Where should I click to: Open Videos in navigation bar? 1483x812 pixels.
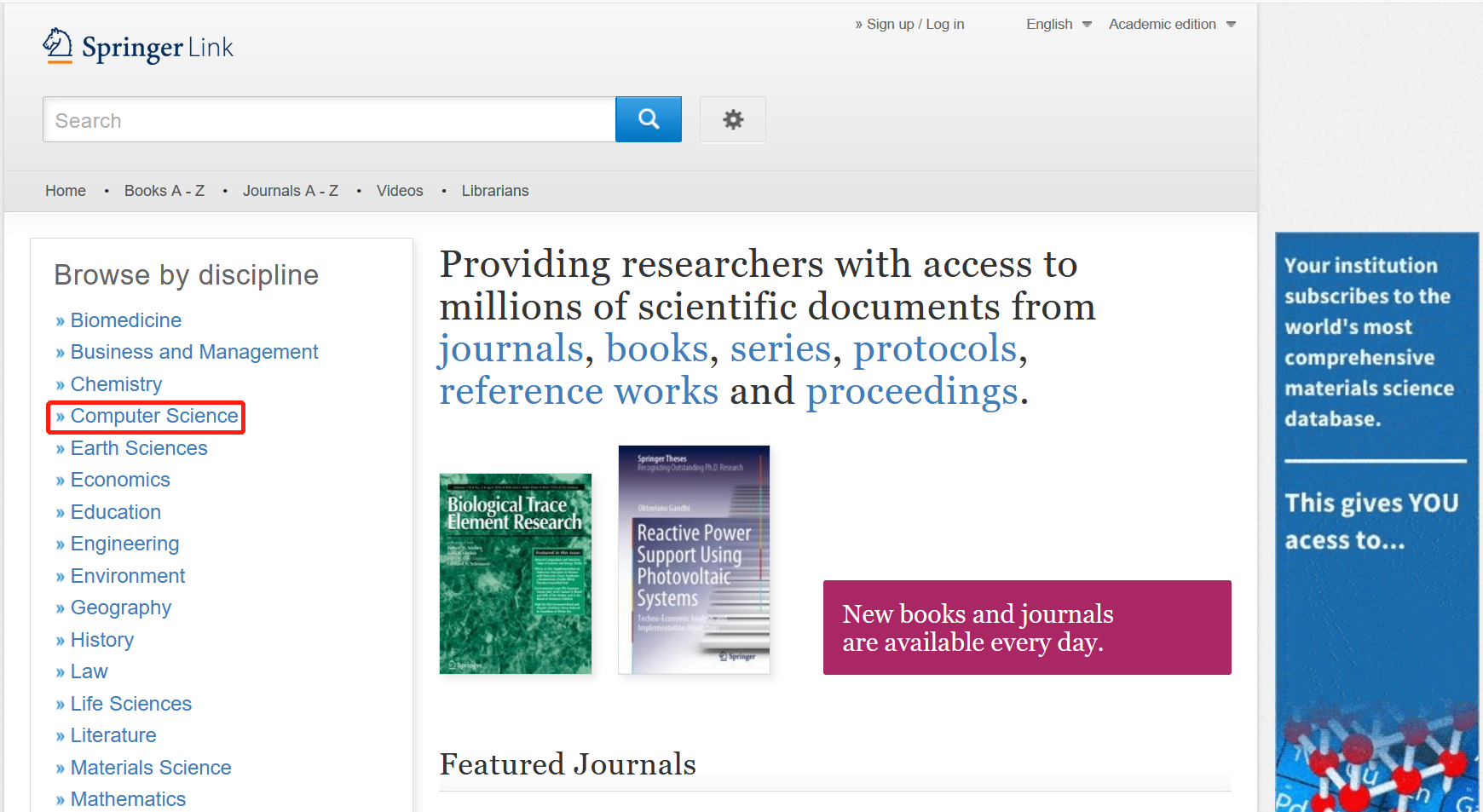400,191
